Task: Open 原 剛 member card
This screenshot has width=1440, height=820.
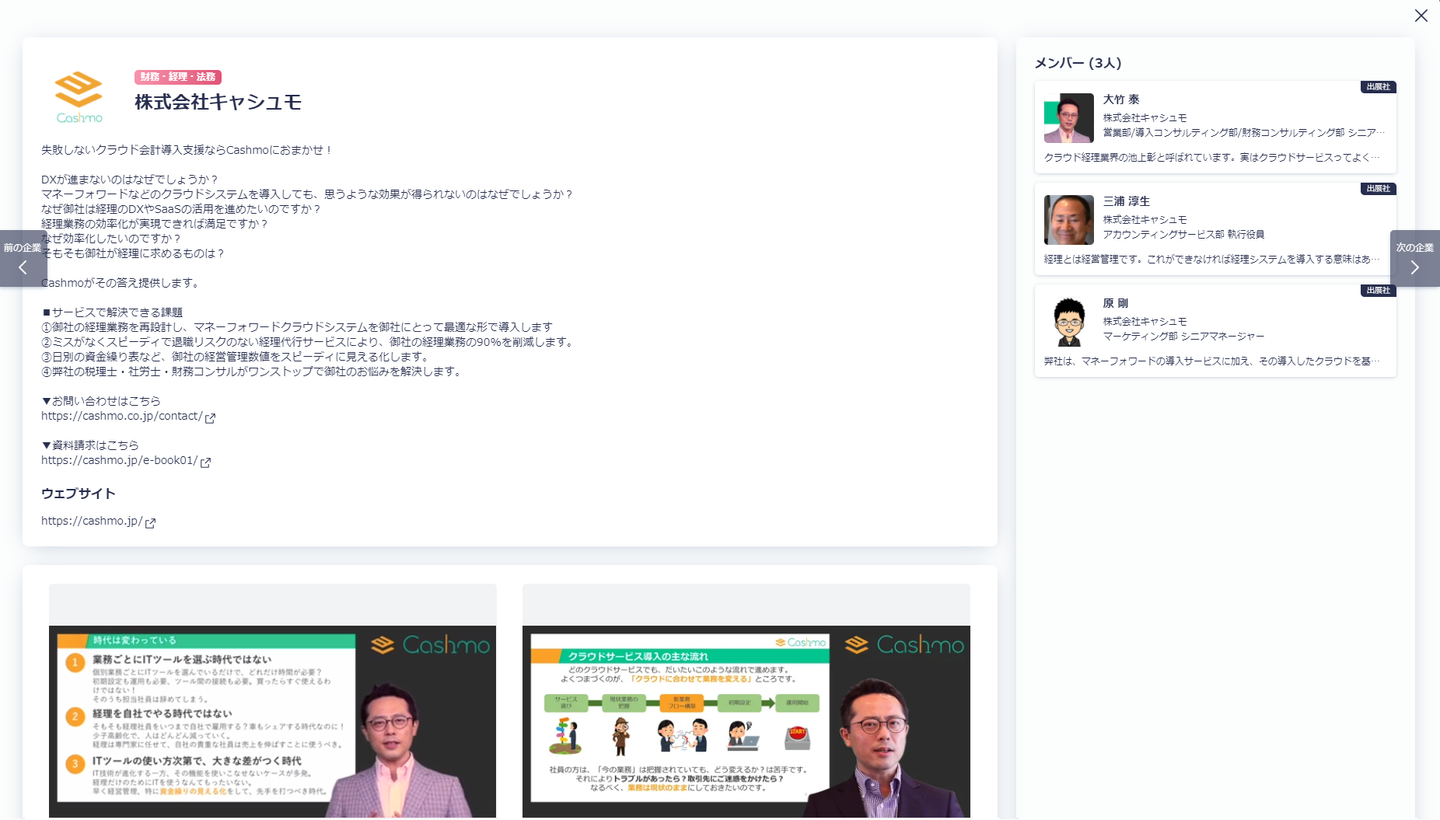Action: point(1215,331)
